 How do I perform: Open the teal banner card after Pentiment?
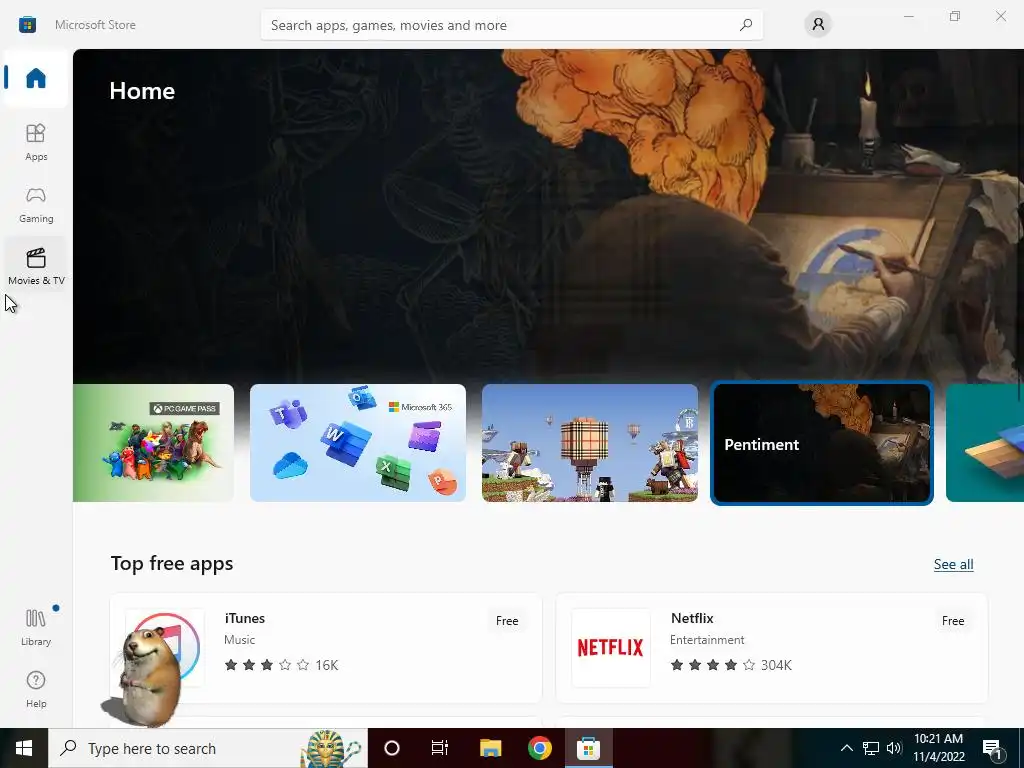click(985, 443)
